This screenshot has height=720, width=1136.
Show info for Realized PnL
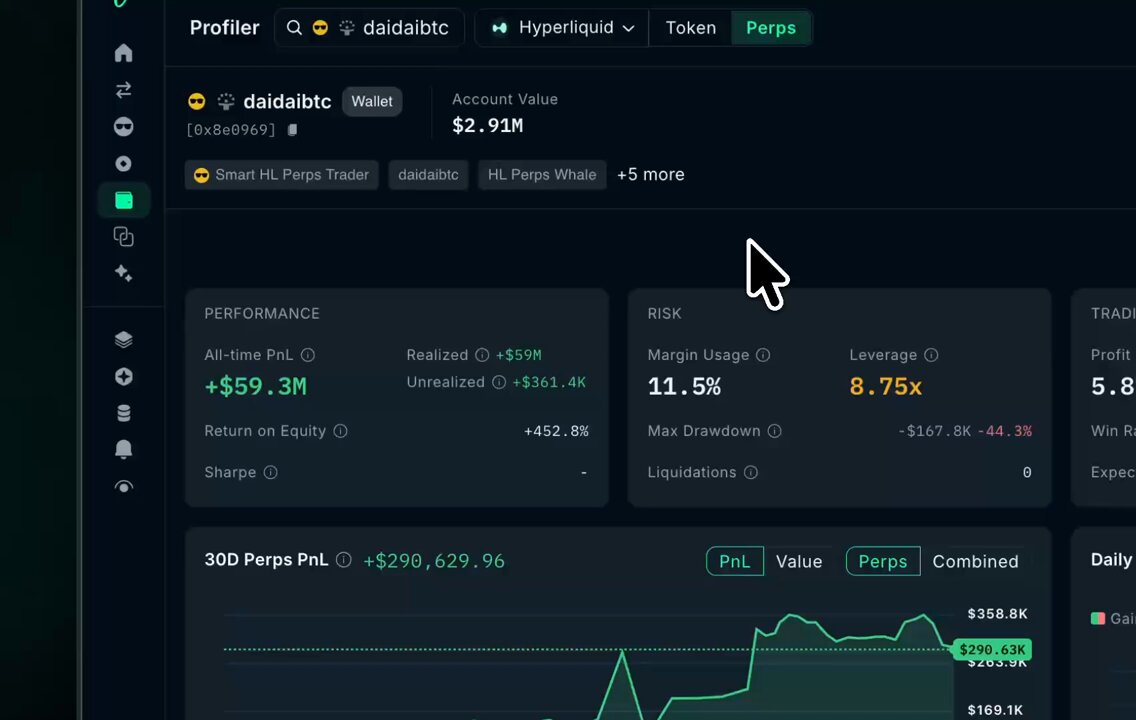click(482, 355)
